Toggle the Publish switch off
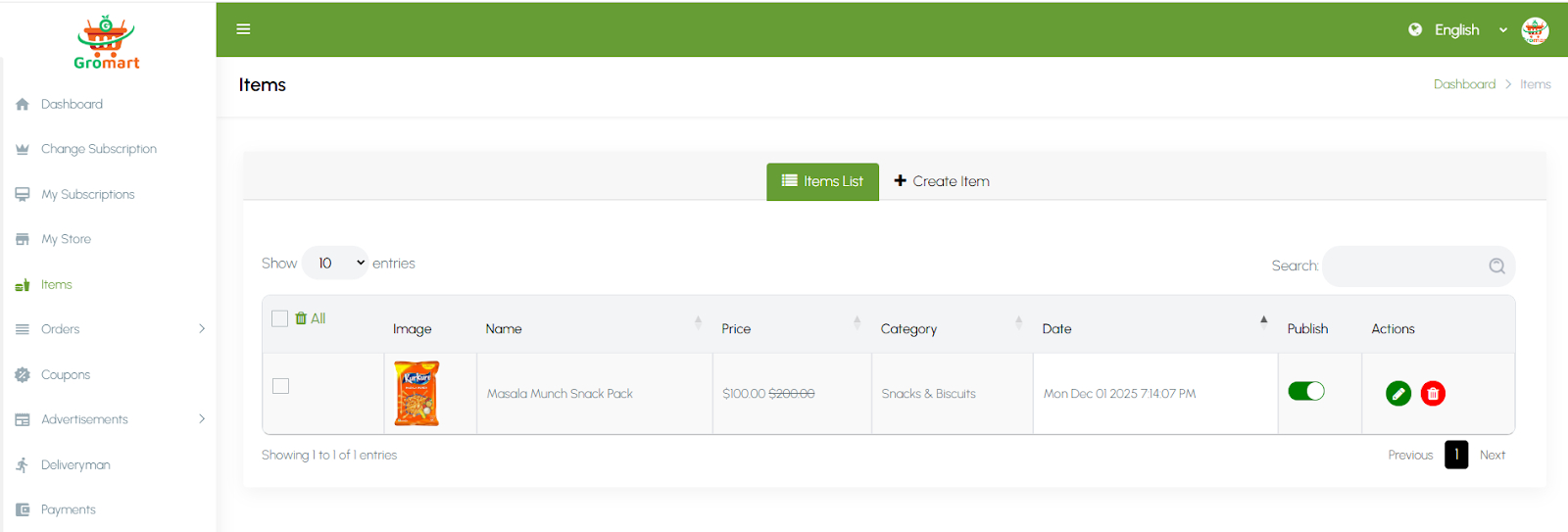This screenshot has height=532, width=1568. point(1305,392)
